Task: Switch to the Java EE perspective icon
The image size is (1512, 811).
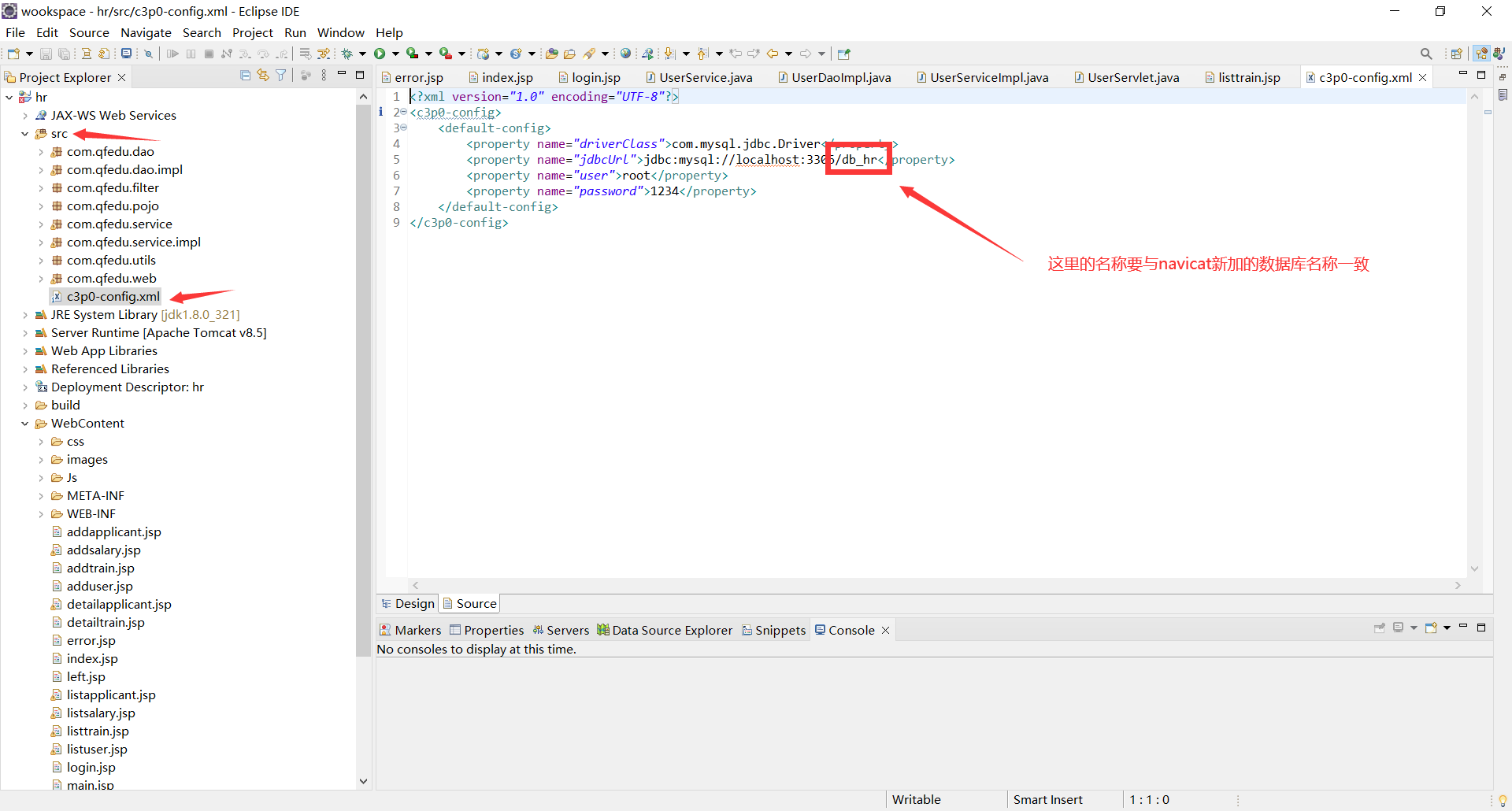Action: pos(1482,54)
